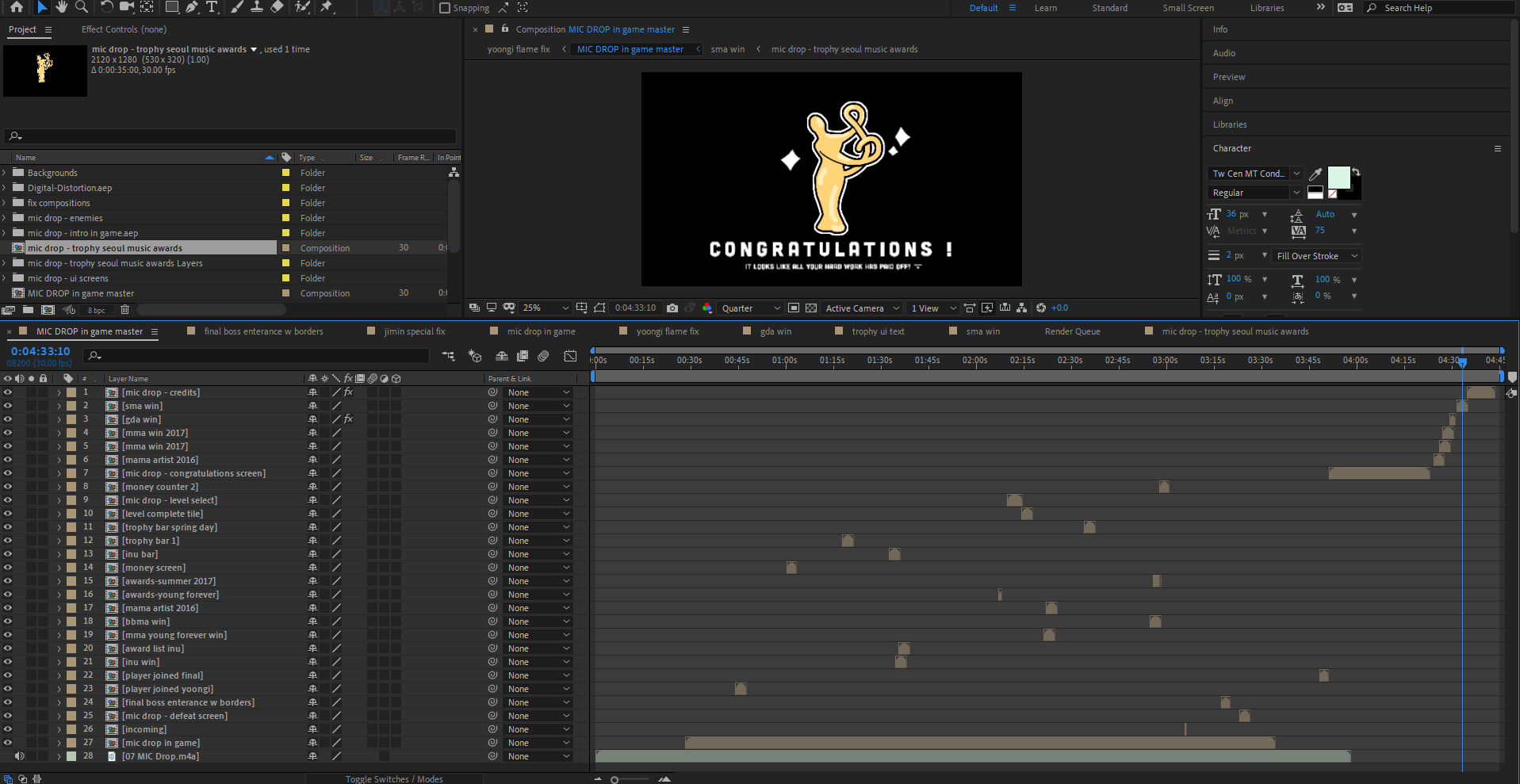1520x784 pixels.
Task: Select the Horizontal Type tool
Action: (x=212, y=7)
